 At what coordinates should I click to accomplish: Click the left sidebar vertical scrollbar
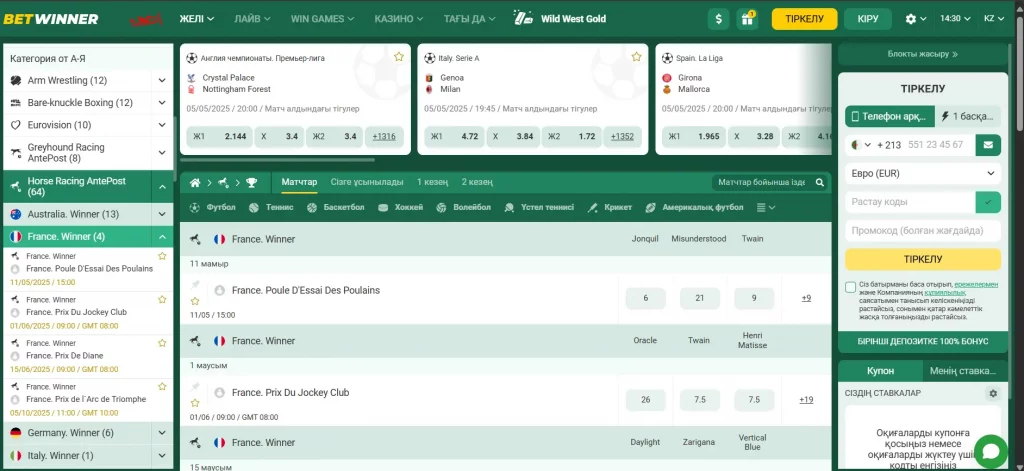(x=174, y=149)
